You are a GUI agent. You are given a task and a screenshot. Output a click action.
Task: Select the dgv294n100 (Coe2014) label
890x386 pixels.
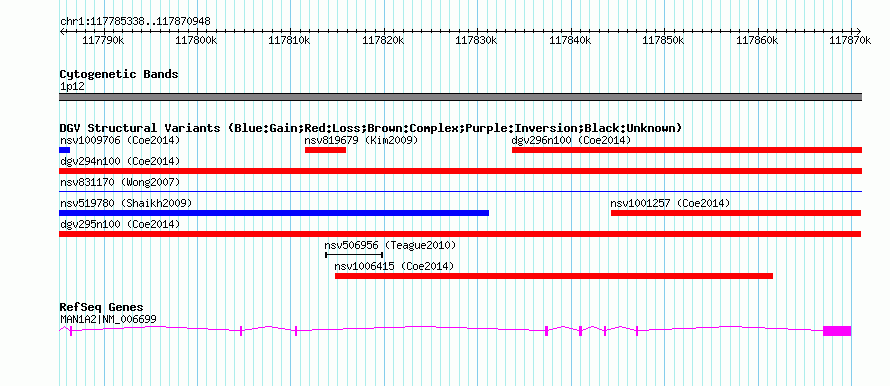click(120, 161)
